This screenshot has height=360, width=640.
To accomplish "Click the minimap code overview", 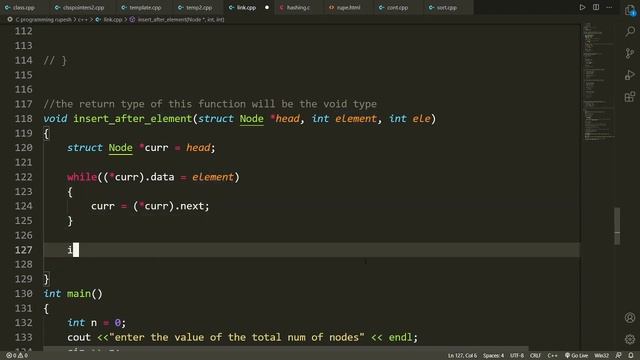I will click(598, 82).
